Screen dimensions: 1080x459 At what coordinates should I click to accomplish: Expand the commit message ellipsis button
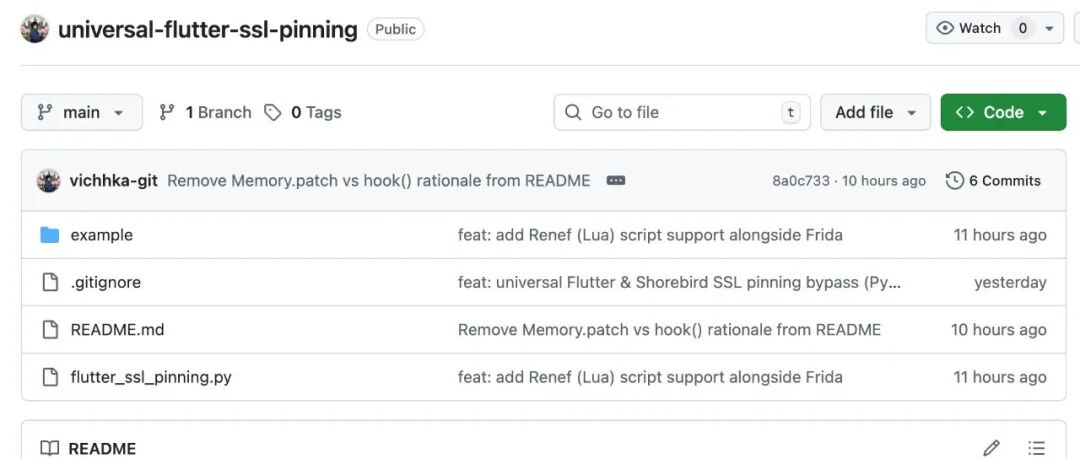pos(616,181)
